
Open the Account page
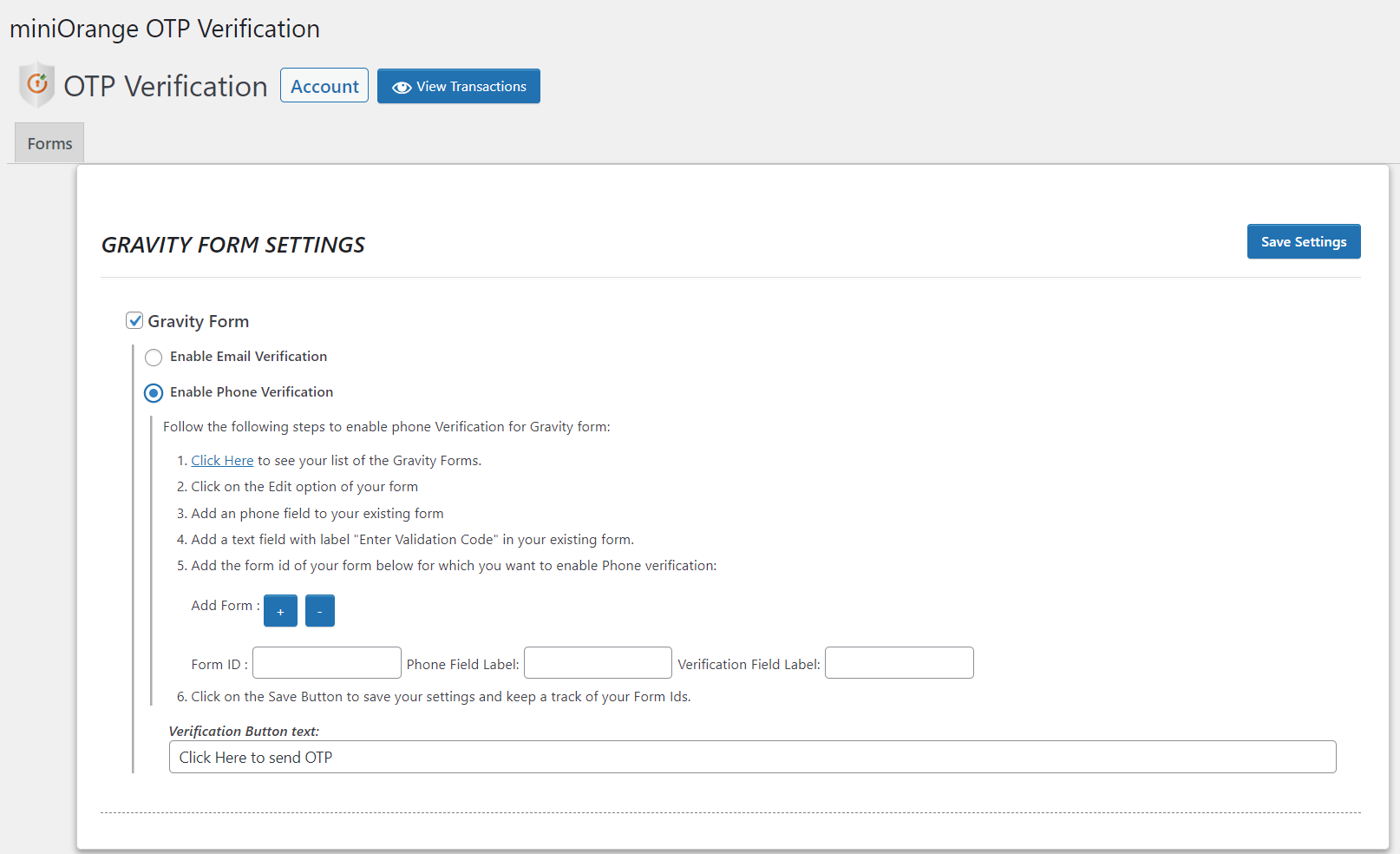(x=324, y=86)
